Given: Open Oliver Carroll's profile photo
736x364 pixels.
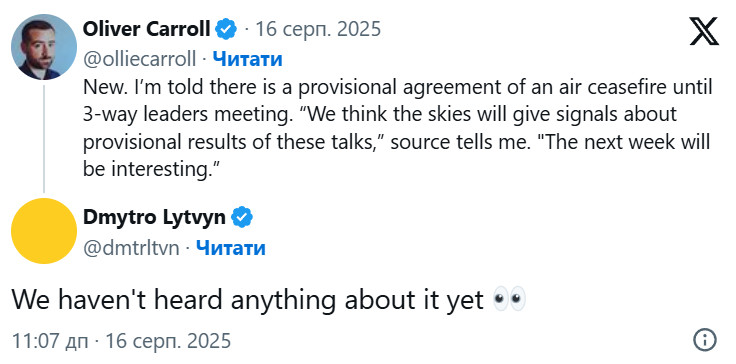Looking at the screenshot, I should pos(44,47).
